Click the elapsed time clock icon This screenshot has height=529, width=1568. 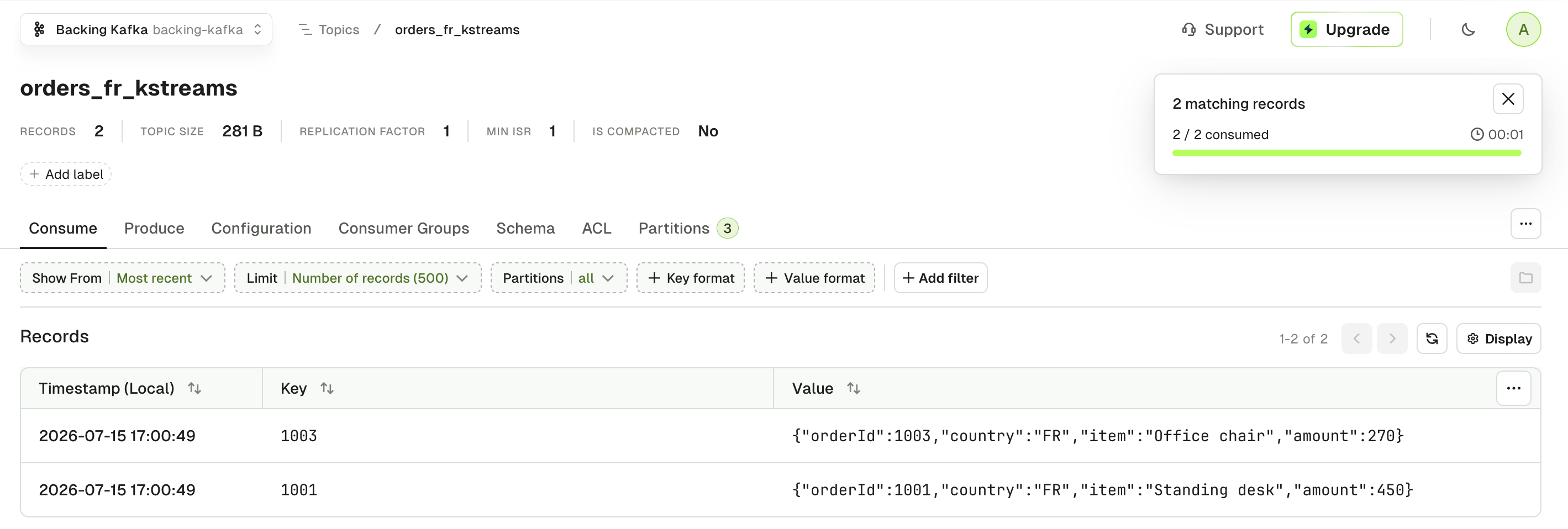point(1477,134)
